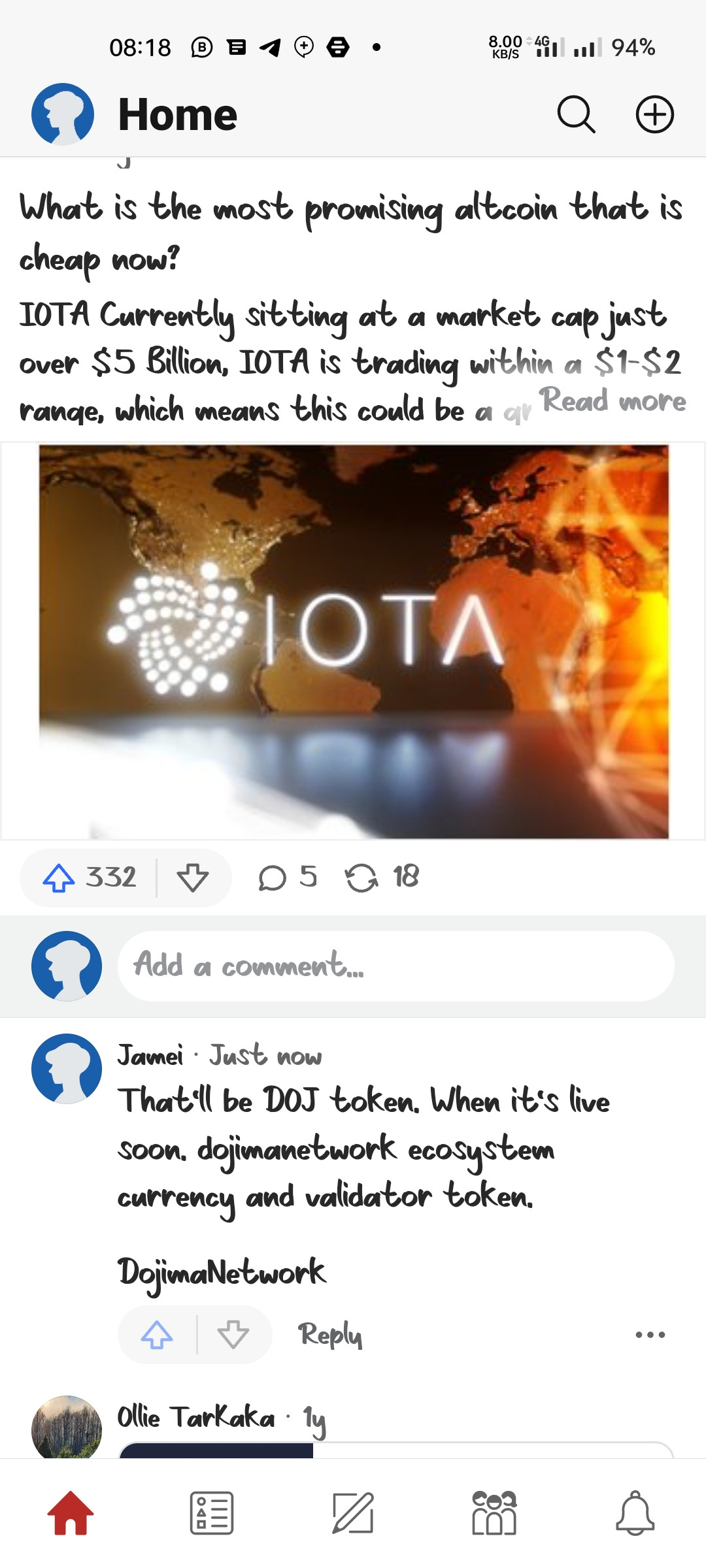Screen dimensions: 706x1568
Task: Tap the plus circle to create a post
Action: 654,115
